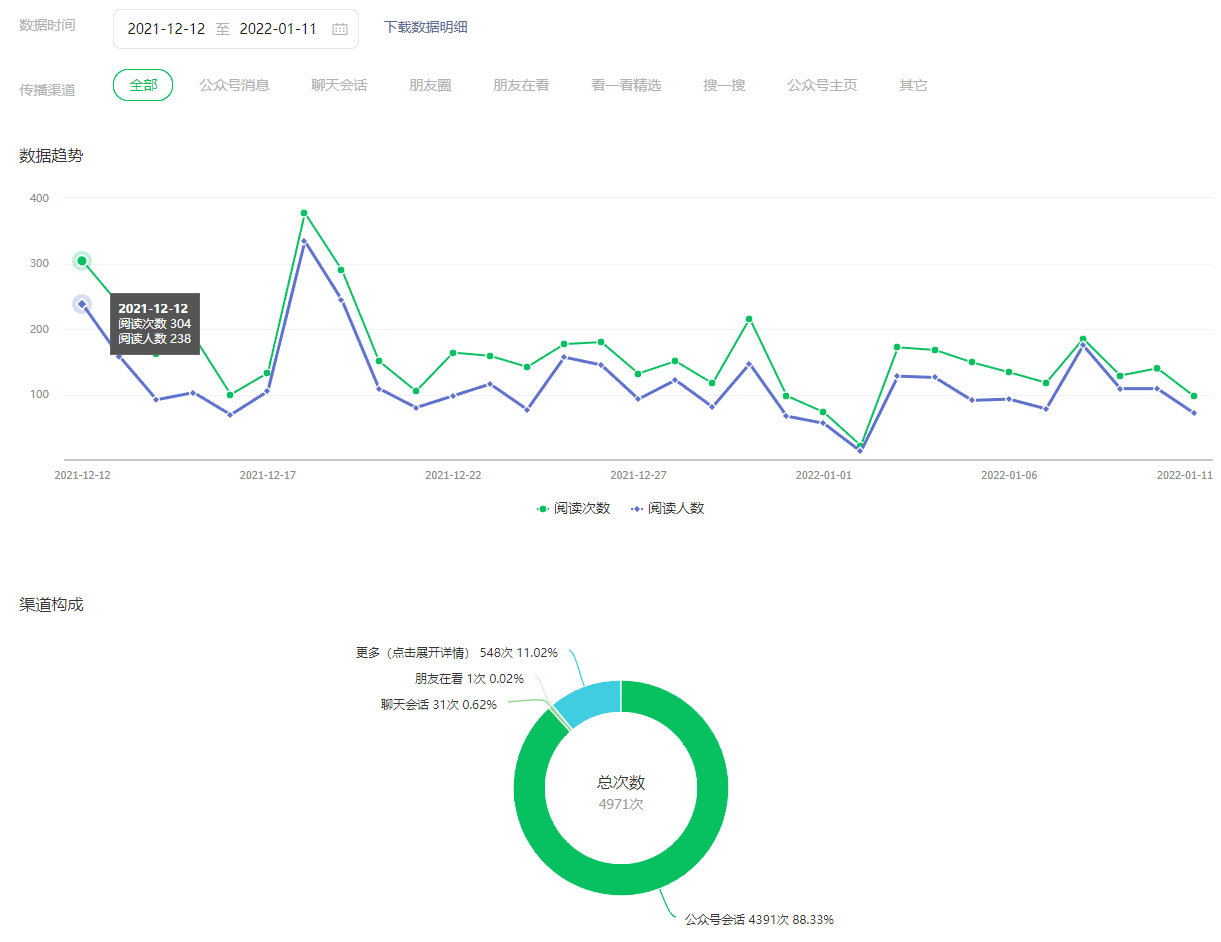Viewport: 1221px width, 942px height.
Task: Select 搜一搜 channel filter
Action: (x=724, y=85)
